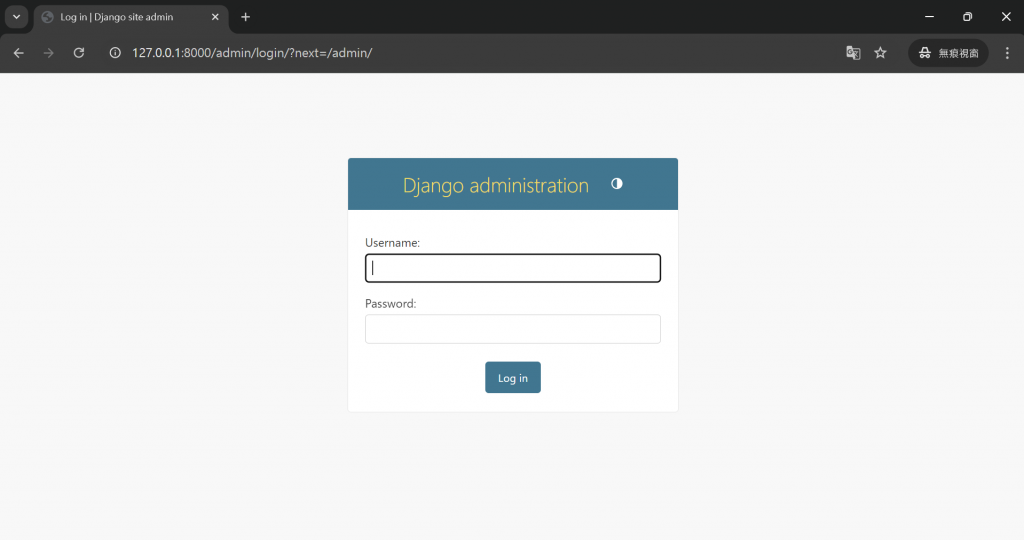Click the Username: label text

click(392, 243)
